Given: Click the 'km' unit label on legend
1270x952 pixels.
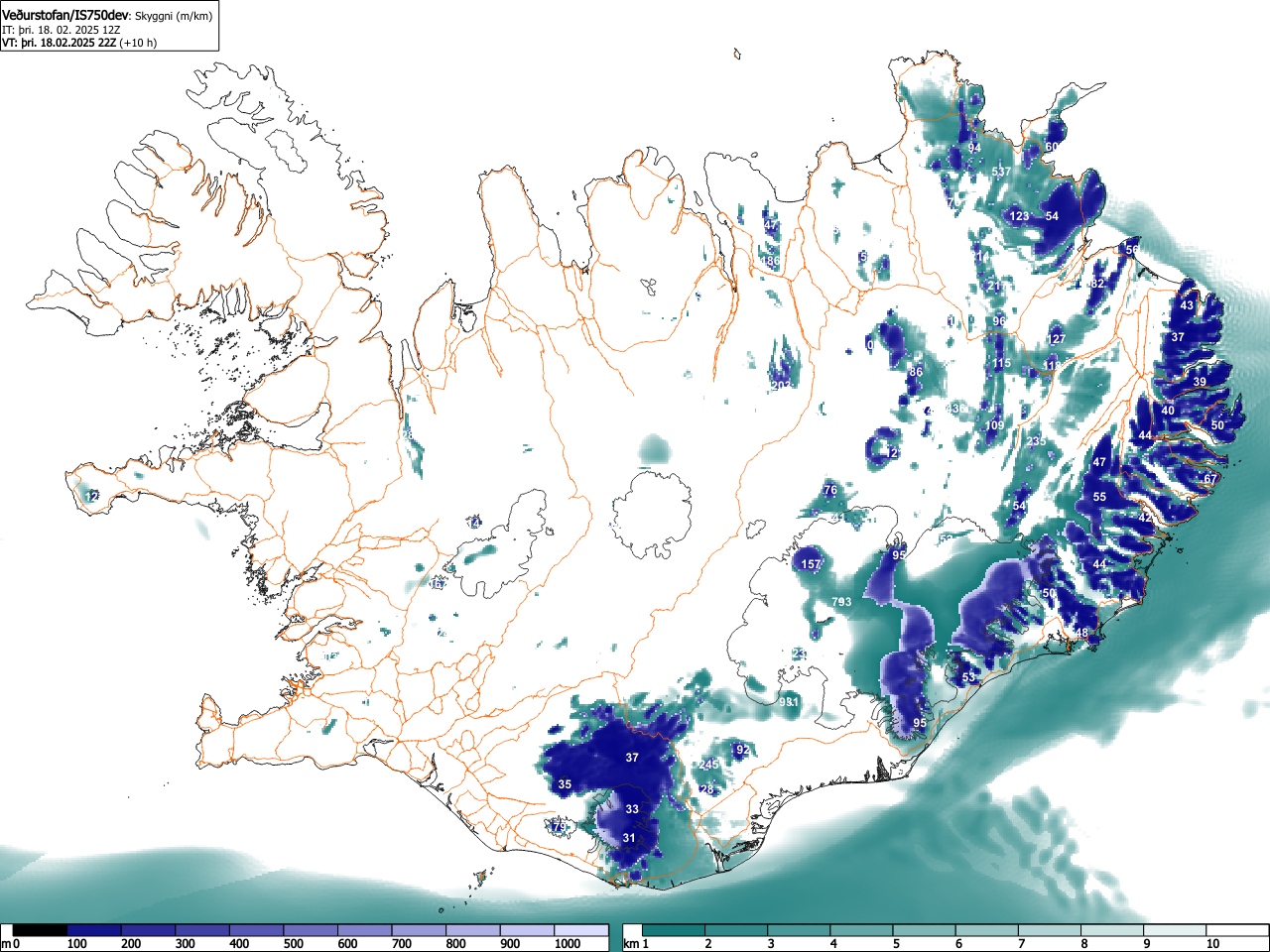Looking at the screenshot, I should click(631, 944).
